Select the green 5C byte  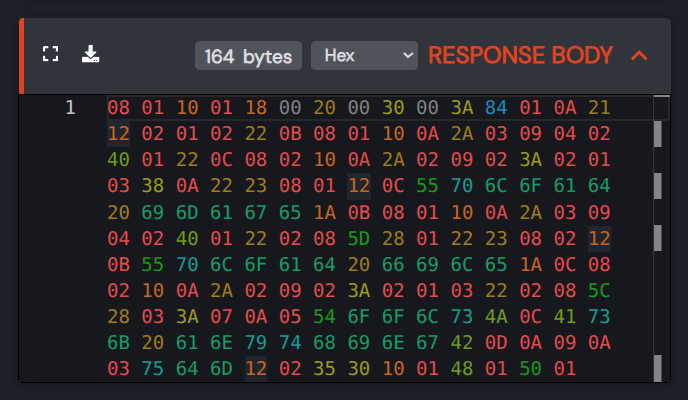click(599, 289)
